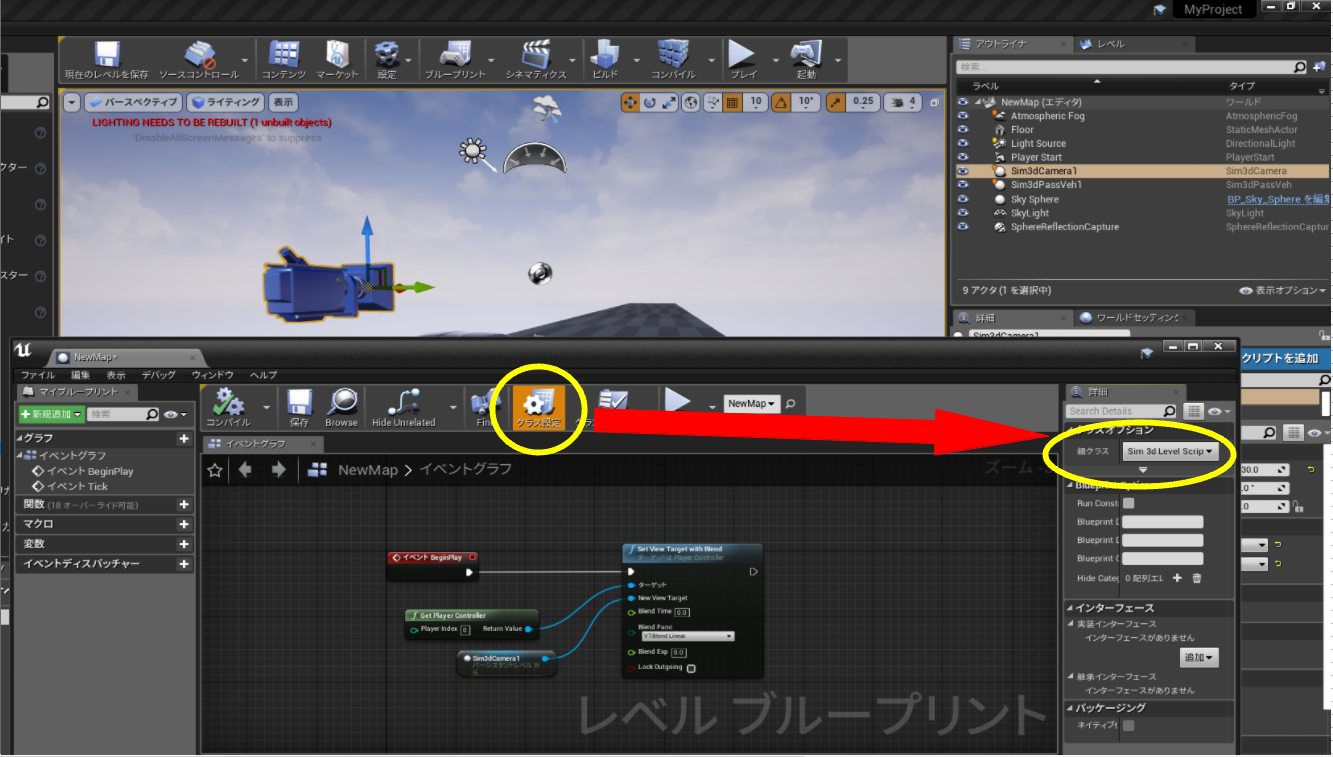
Task: Open the Cinematics clapperboard icon
Action: (x=536, y=60)
